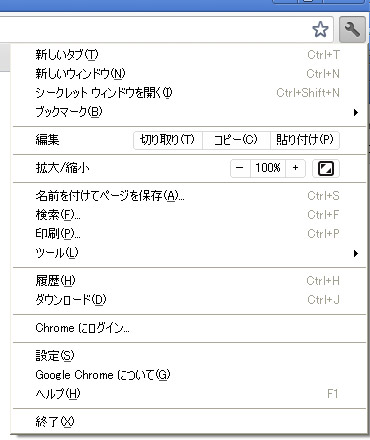The image size is (370, 440).
Task: Decrease zoom with the minus button
Action: coord(240,168)
